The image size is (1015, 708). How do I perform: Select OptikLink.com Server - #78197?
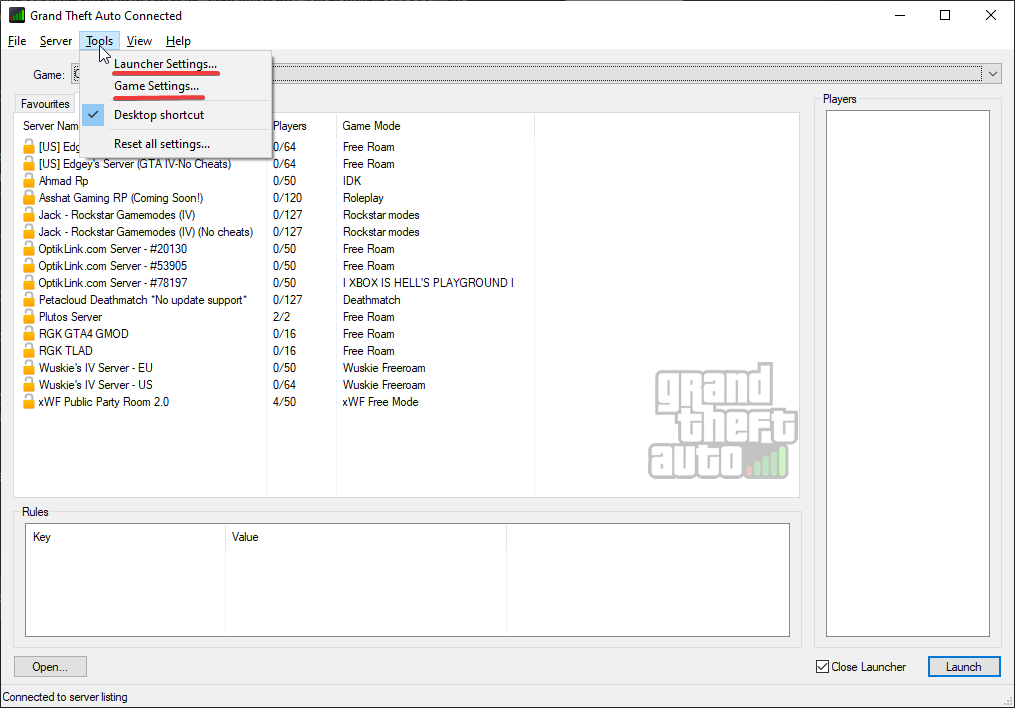pyautogui.click(x=113, y=283)
